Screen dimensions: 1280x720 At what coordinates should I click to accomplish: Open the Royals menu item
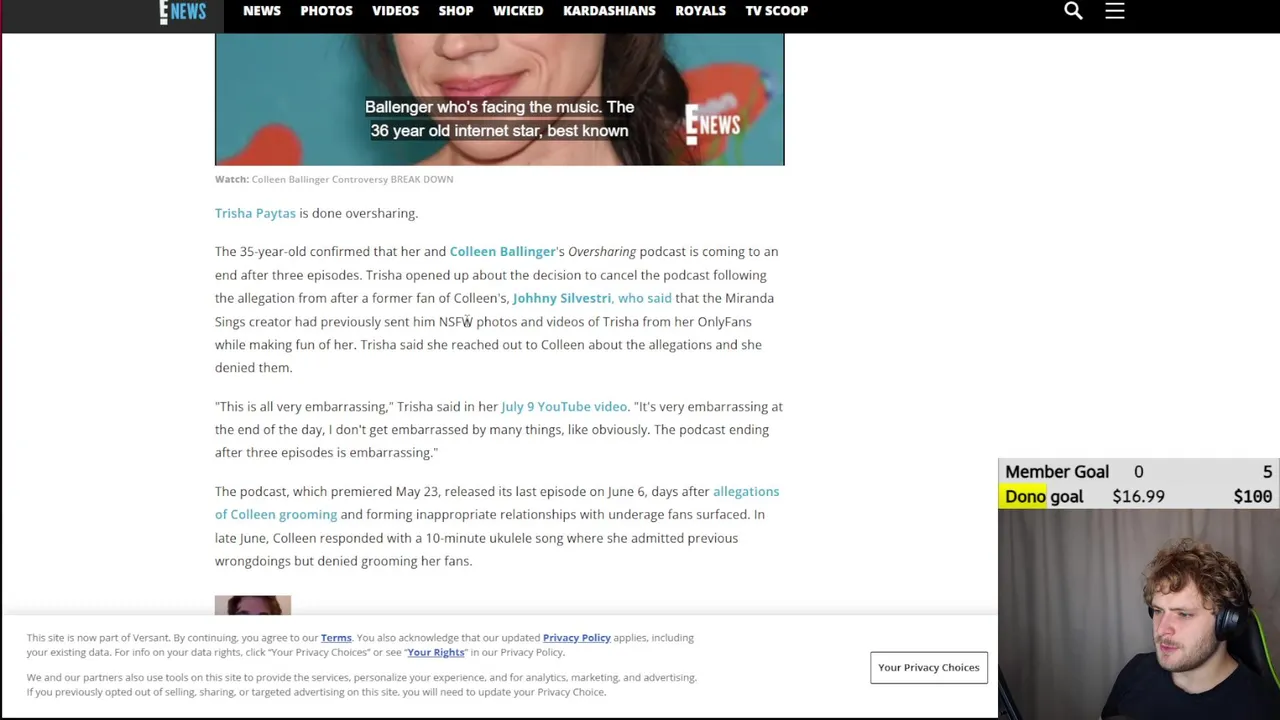click(700, 11)
